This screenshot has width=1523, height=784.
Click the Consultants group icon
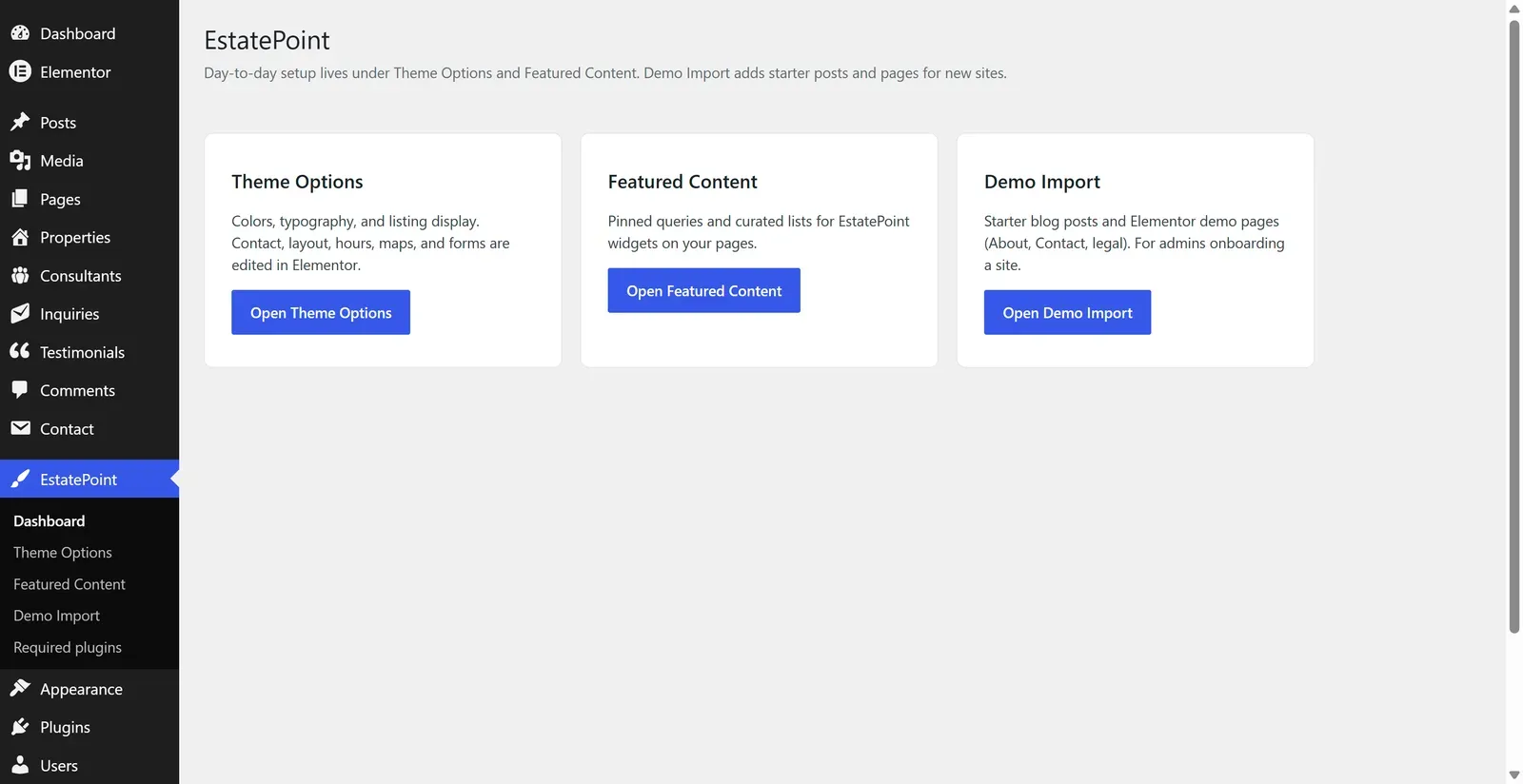tap(20, 275)
